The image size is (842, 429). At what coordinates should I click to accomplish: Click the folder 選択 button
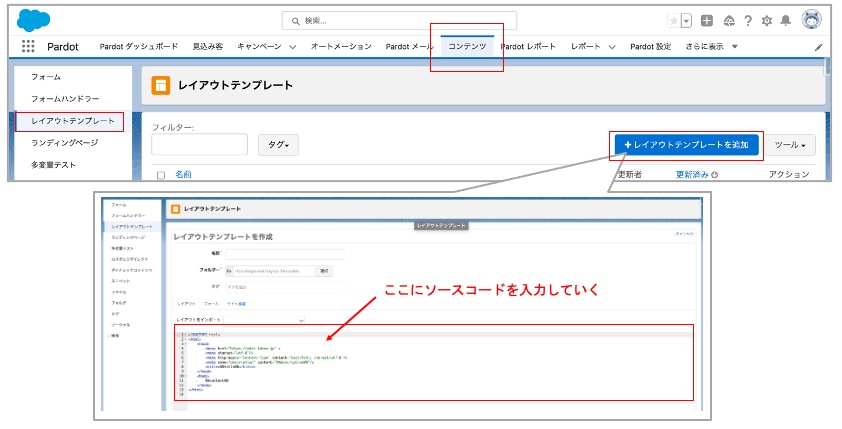[324, 271]
